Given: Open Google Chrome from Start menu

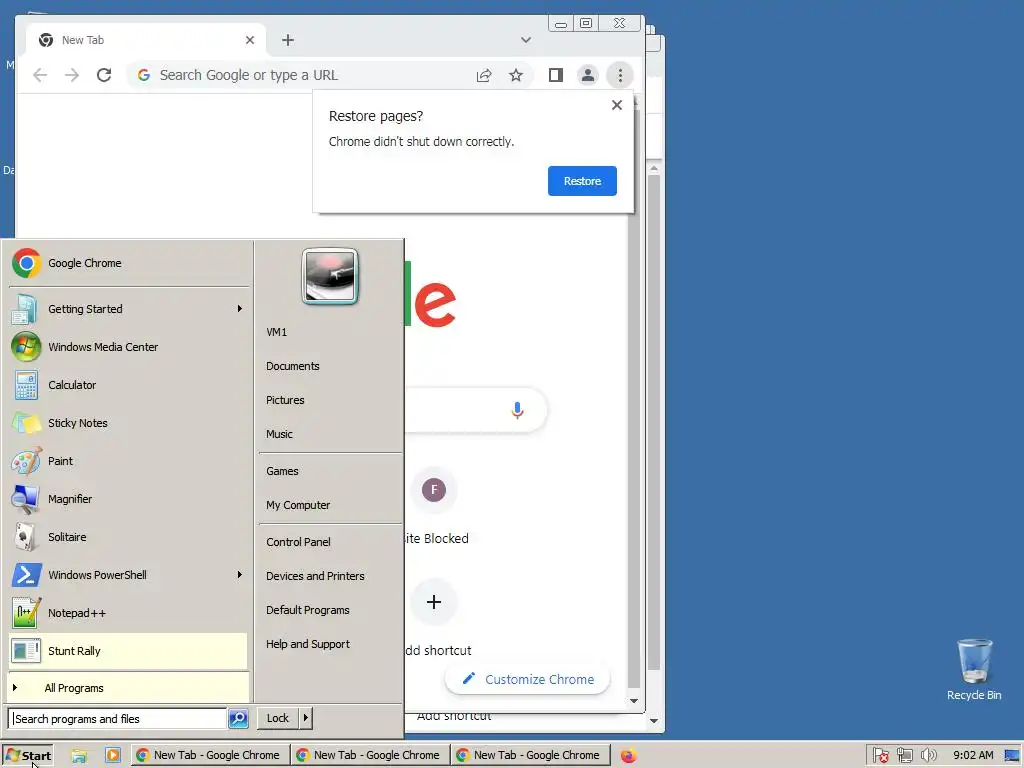Looking at the screenshot, I should pos(128,263).
